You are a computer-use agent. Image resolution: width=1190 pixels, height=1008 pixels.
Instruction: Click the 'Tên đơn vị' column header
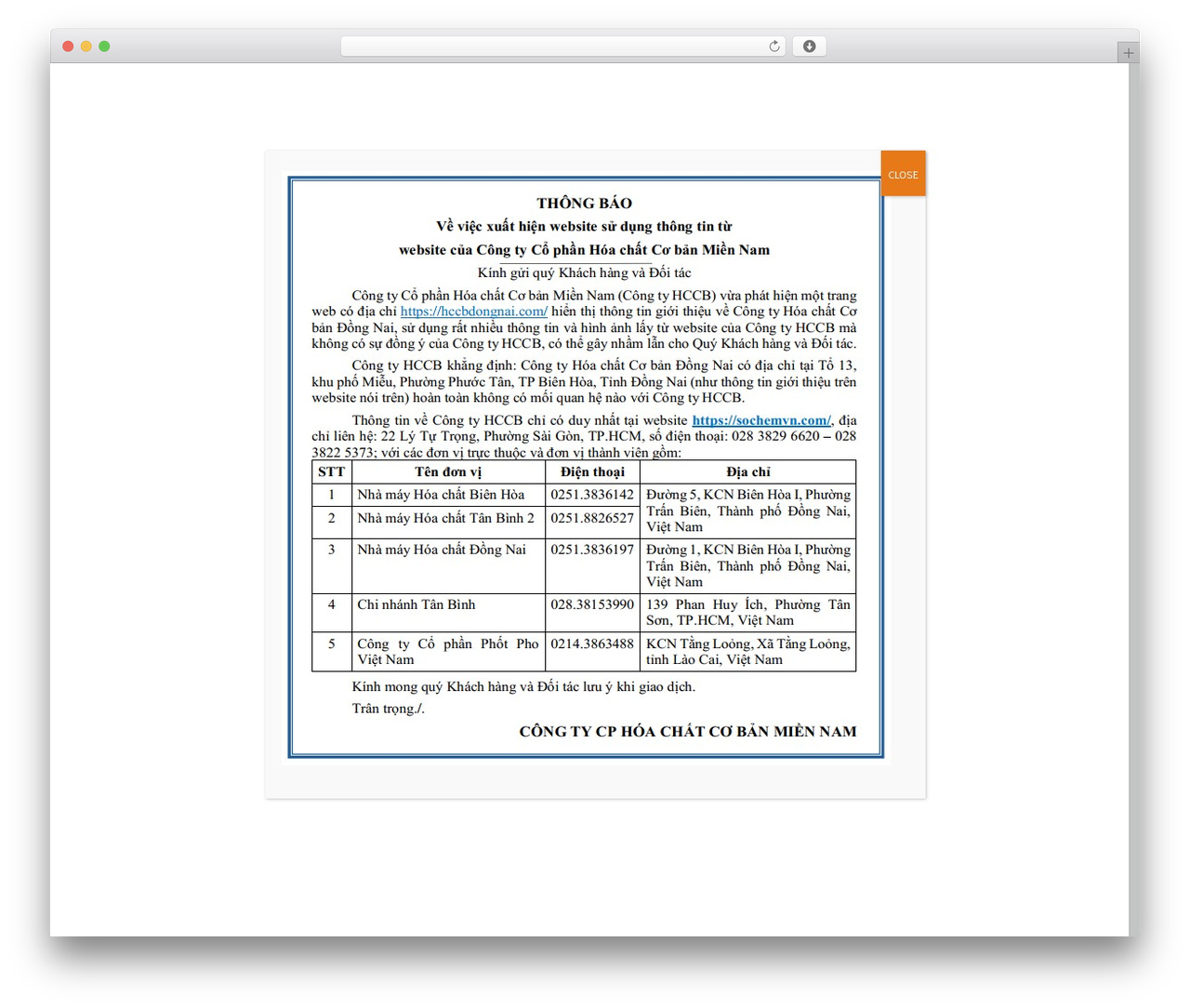click(448, 471)
